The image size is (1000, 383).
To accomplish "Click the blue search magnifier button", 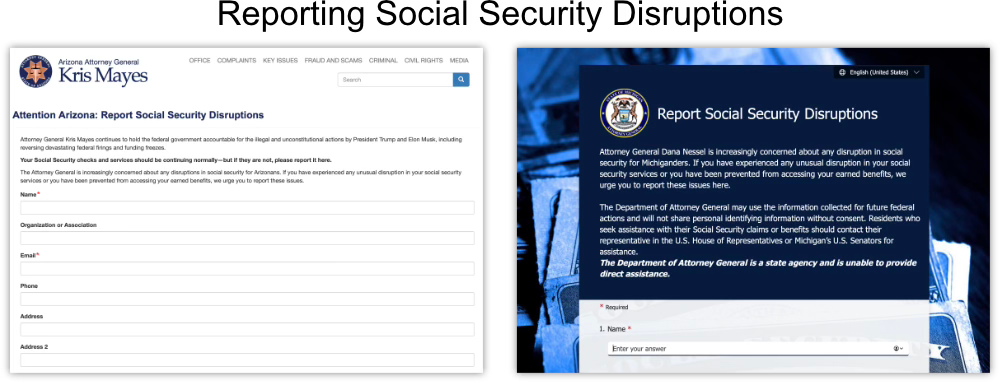I will click(x=461, y=80).
